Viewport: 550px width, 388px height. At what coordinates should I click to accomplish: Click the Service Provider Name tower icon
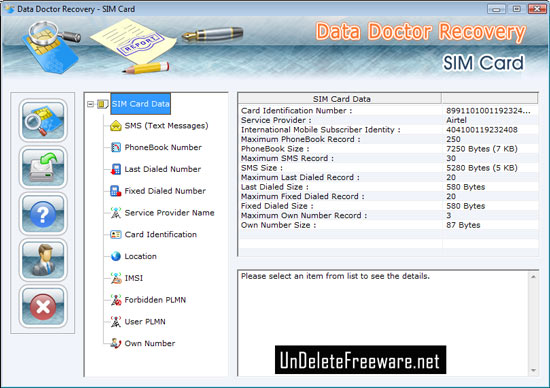115,213
